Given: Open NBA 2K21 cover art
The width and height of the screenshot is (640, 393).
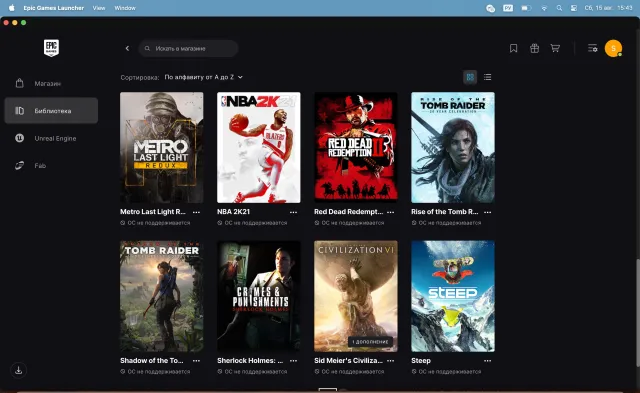Looking at the screenshot, I should point(259,147).
